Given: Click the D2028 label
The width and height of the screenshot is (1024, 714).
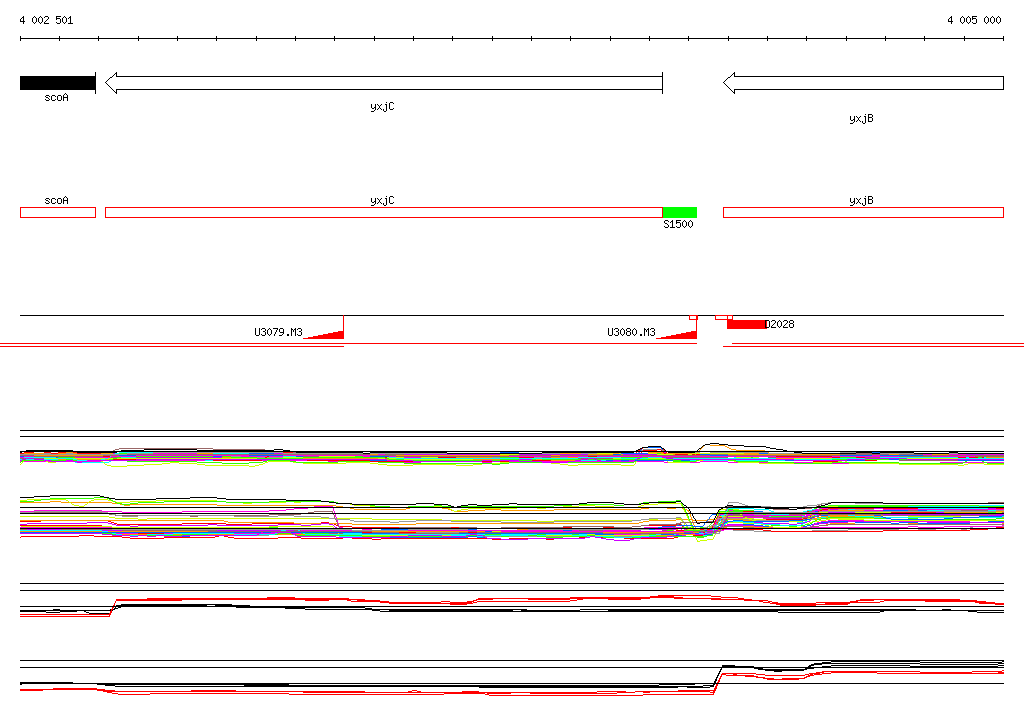Looking at the screenshot, I should [x=780, y=324].
